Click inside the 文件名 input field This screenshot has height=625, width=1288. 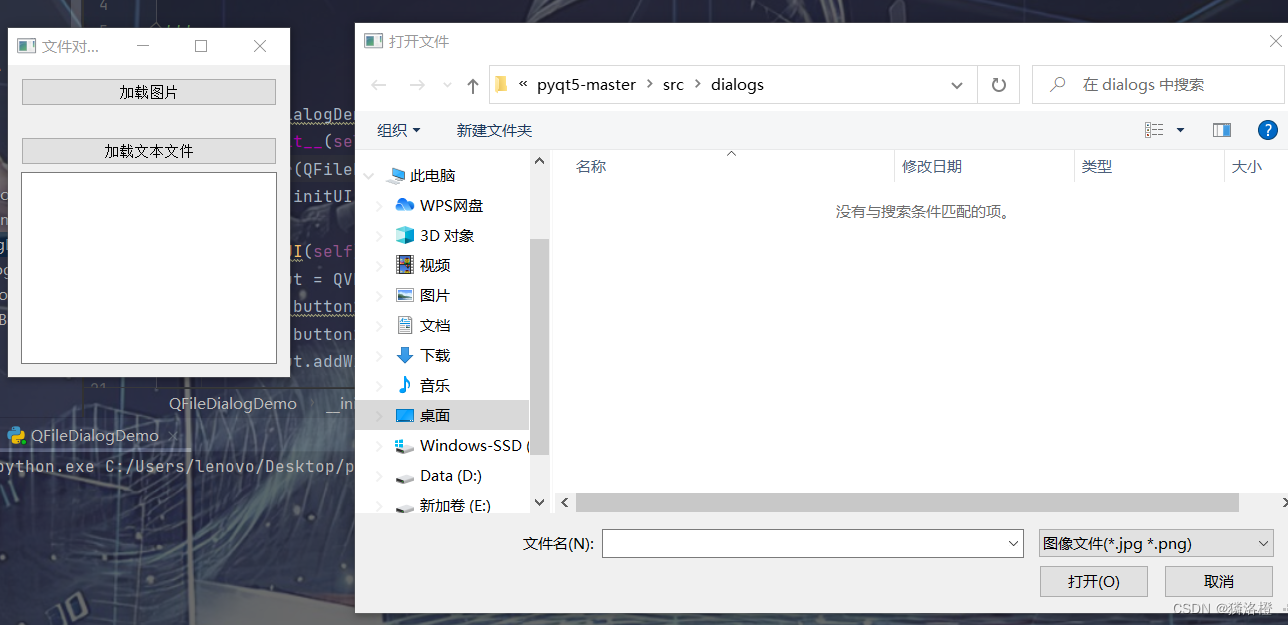point(800,542)
